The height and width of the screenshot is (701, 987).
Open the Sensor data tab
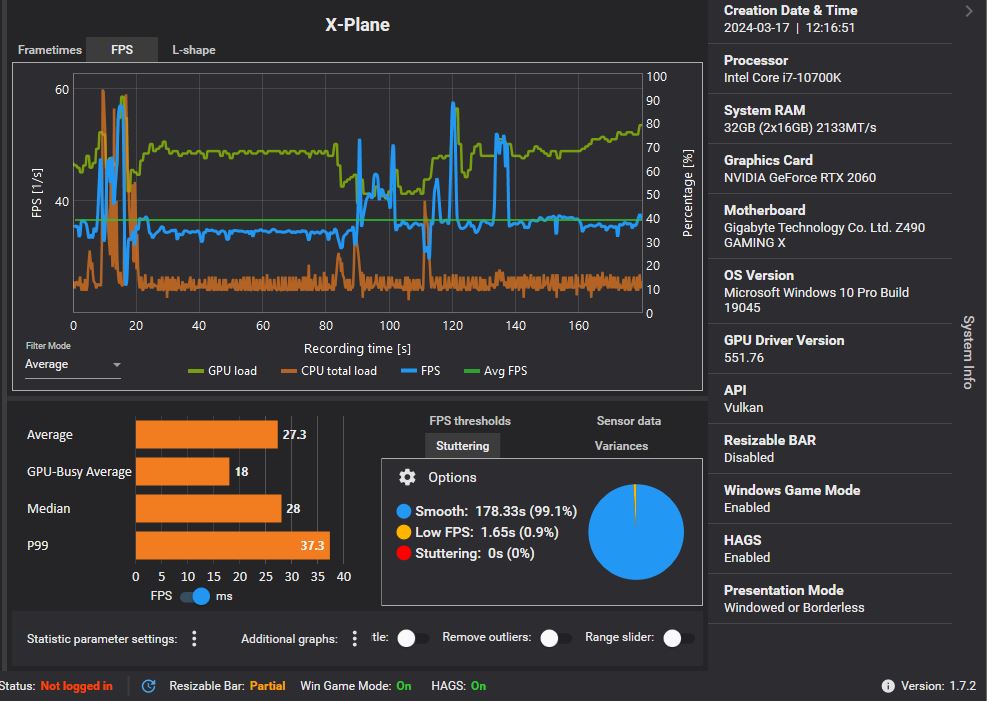coord(629,421)
